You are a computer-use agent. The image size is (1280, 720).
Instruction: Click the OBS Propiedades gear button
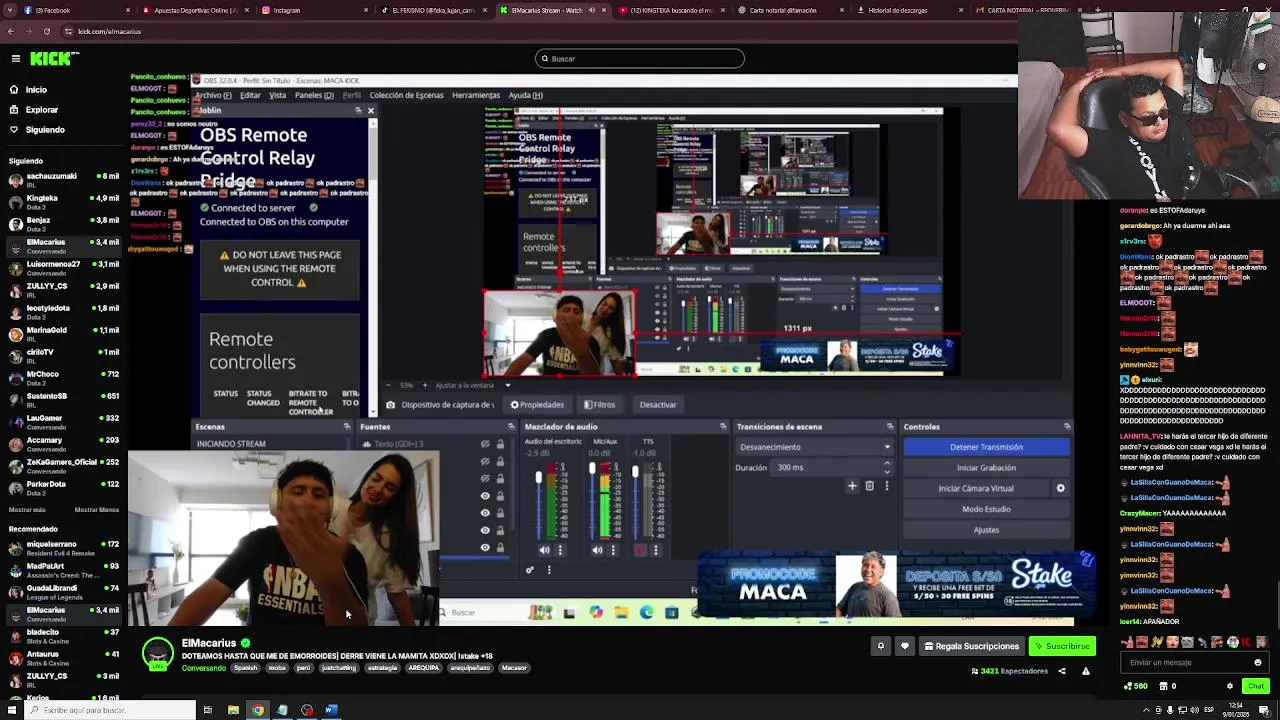coord(537,405)
